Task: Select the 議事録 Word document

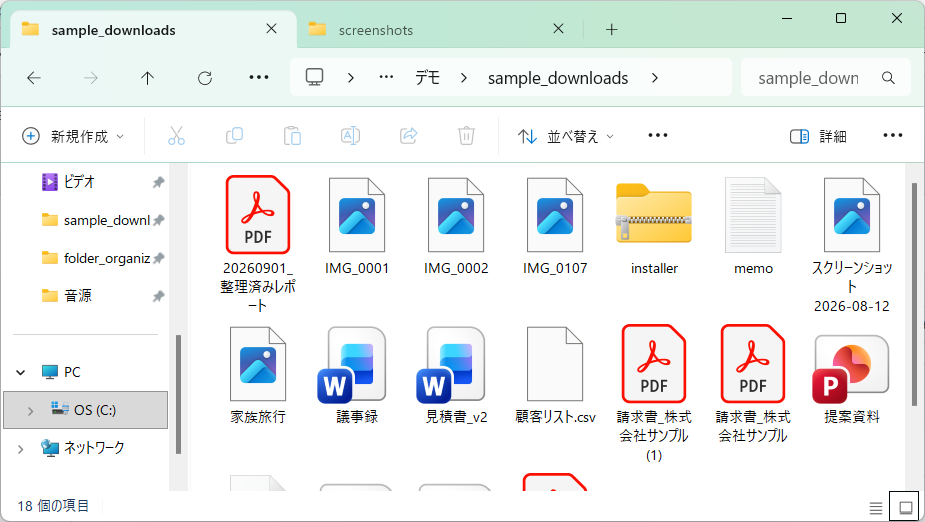Action: coord(356,375)
